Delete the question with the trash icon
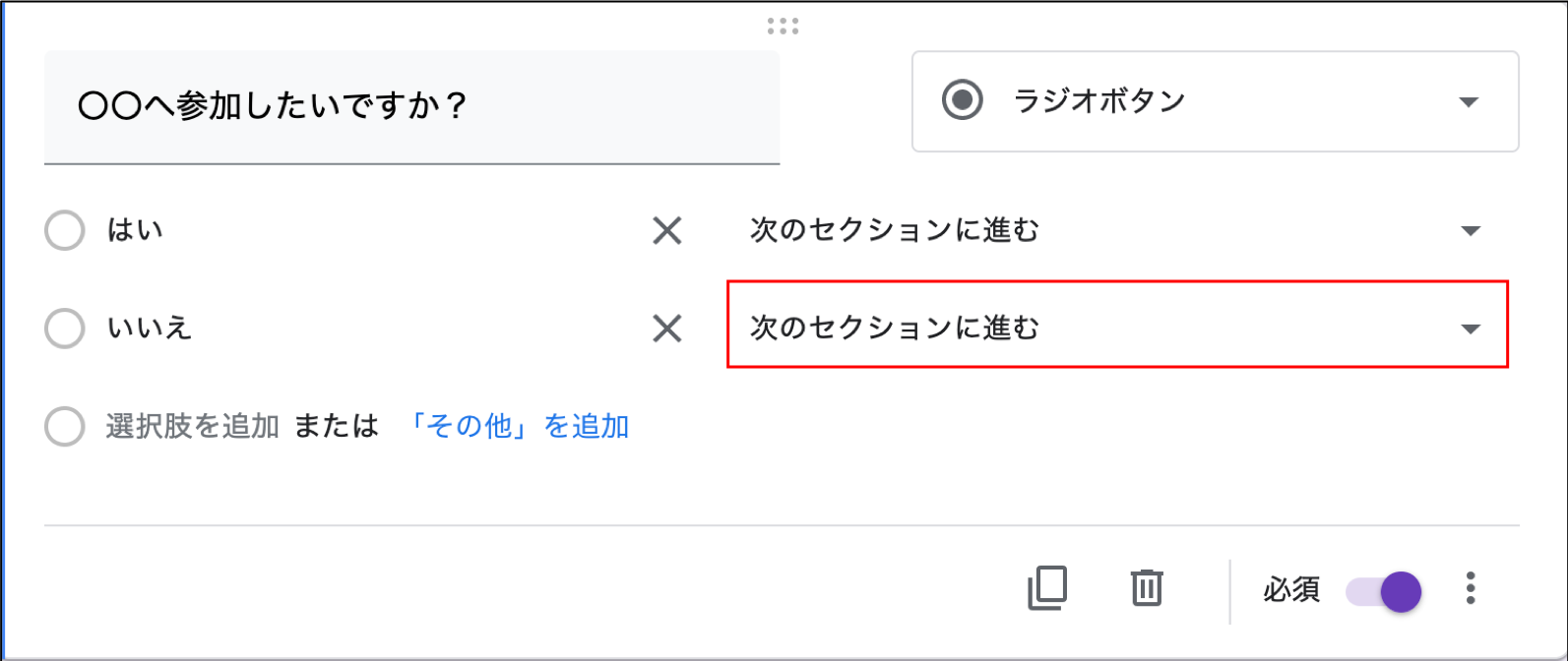The height and width of the screenshot is (661, 1568). click(1147, 588)
